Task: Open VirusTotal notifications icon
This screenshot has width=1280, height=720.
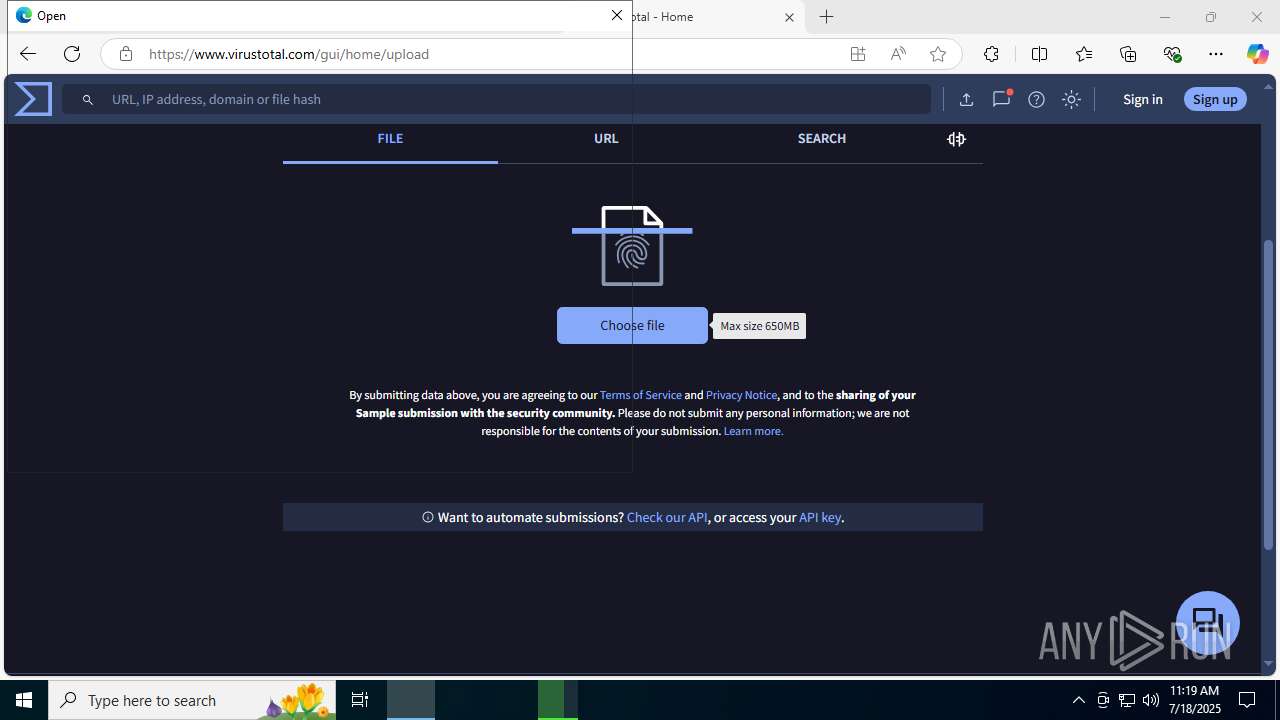Action: [x=1001, y=99]
